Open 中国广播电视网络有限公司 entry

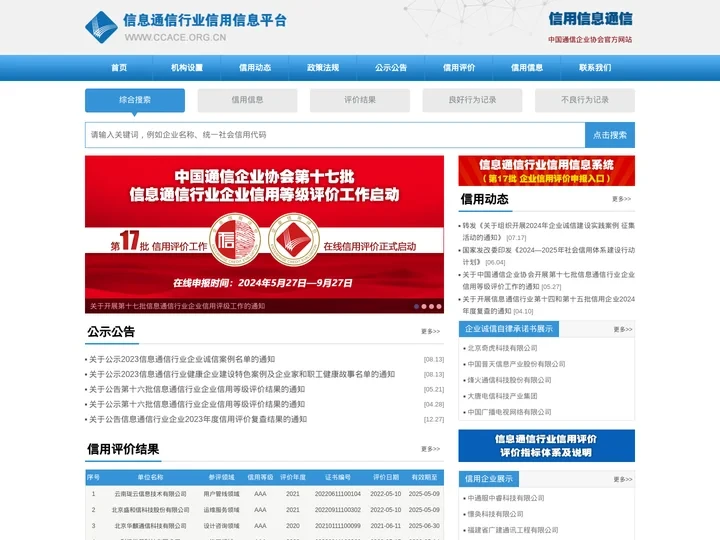point(509,412)
